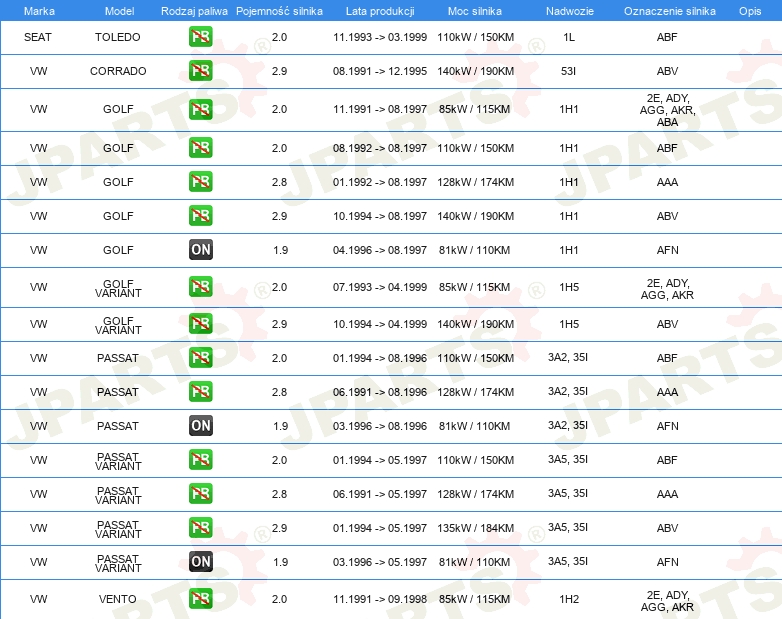Click date range 11.1993 -> 03.1999

tap(380, 37)
